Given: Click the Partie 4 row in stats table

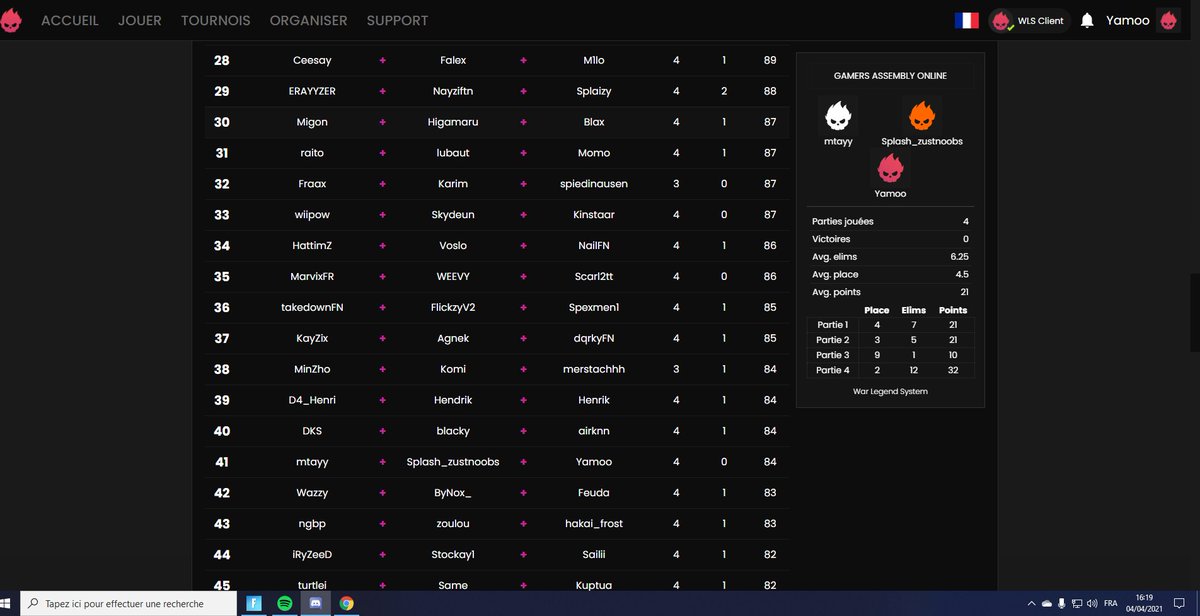Looking at the screenshot, I should click(x=890, y=370).
